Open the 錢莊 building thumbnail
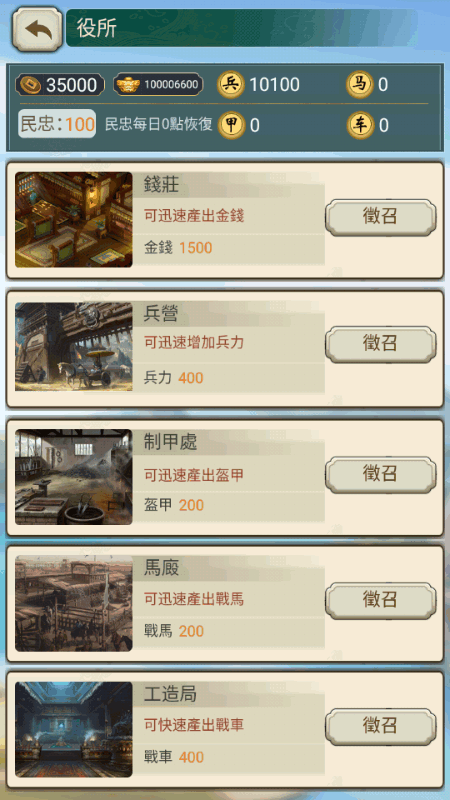This screenshot has height=800, width=450. (x=73, y=219)
